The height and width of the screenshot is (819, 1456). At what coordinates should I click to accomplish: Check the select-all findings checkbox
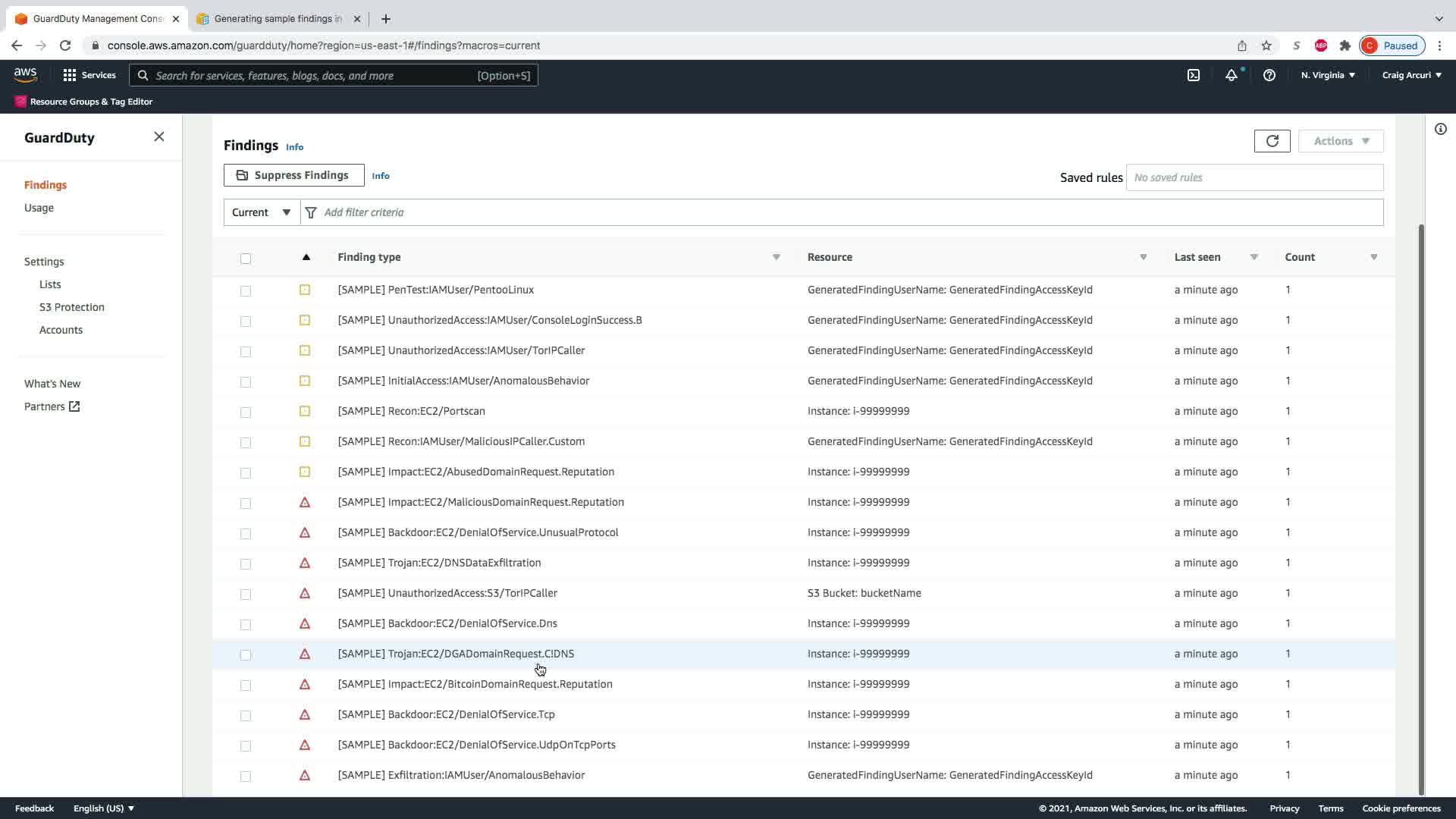point(245,259)
